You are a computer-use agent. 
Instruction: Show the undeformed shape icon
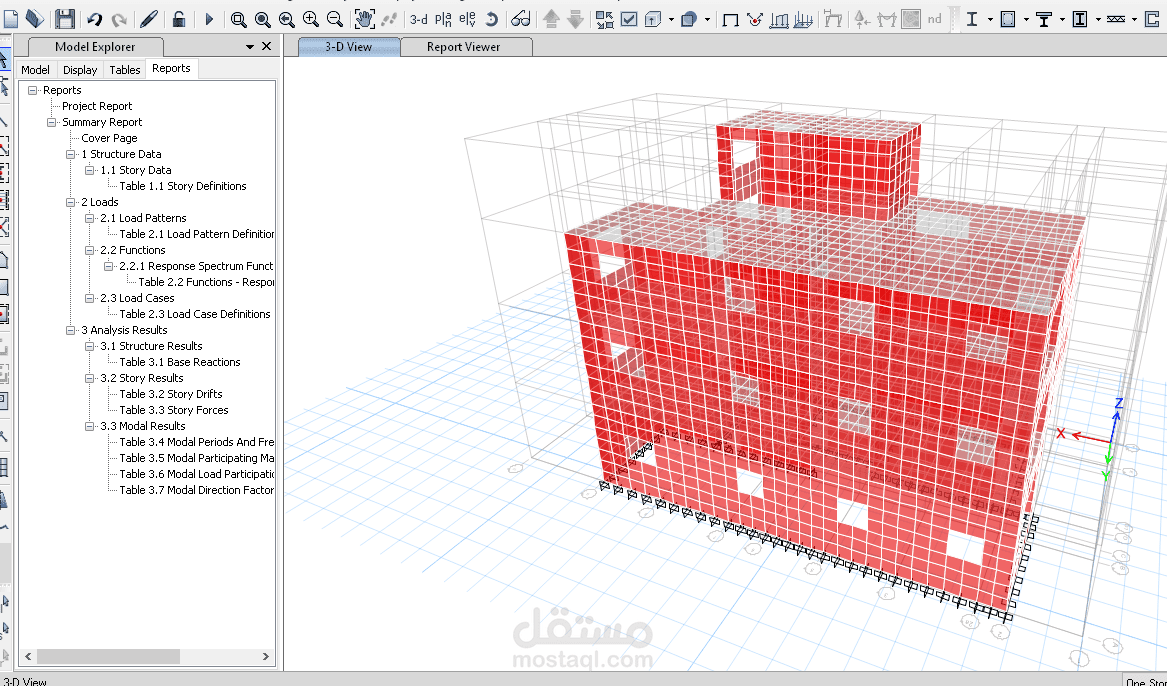tap(731, 20)
